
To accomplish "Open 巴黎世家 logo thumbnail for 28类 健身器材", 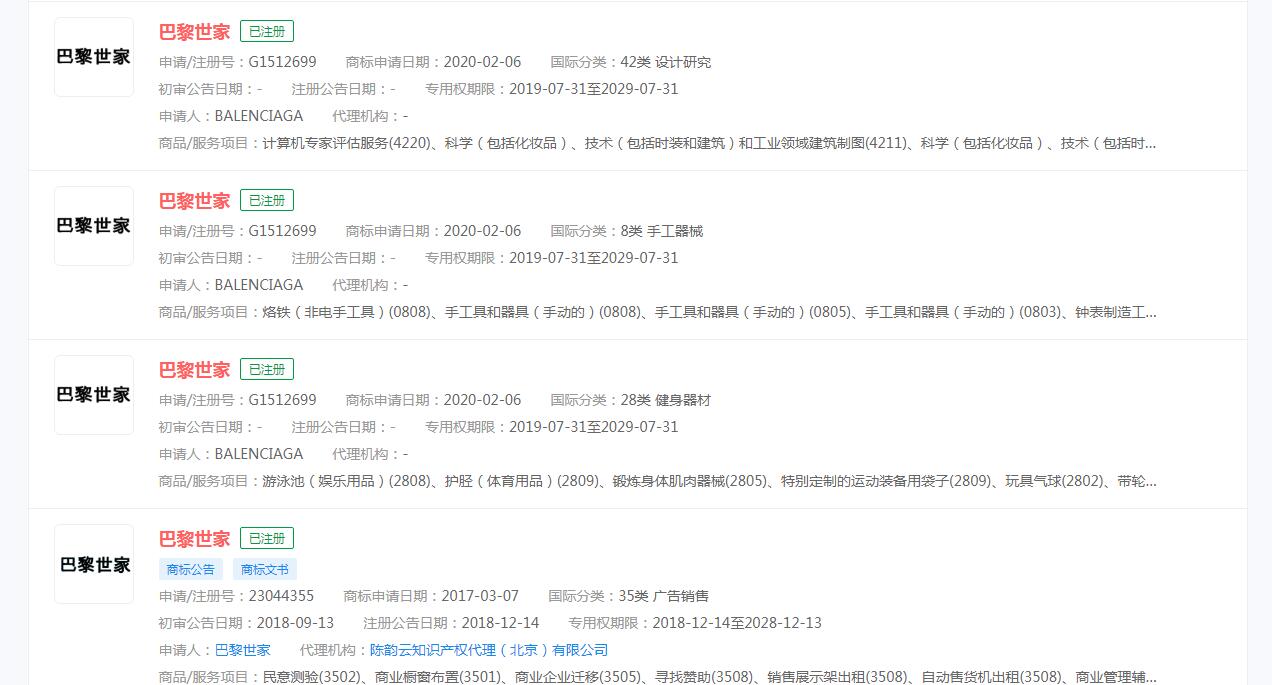I will click(x=94, y=395).
